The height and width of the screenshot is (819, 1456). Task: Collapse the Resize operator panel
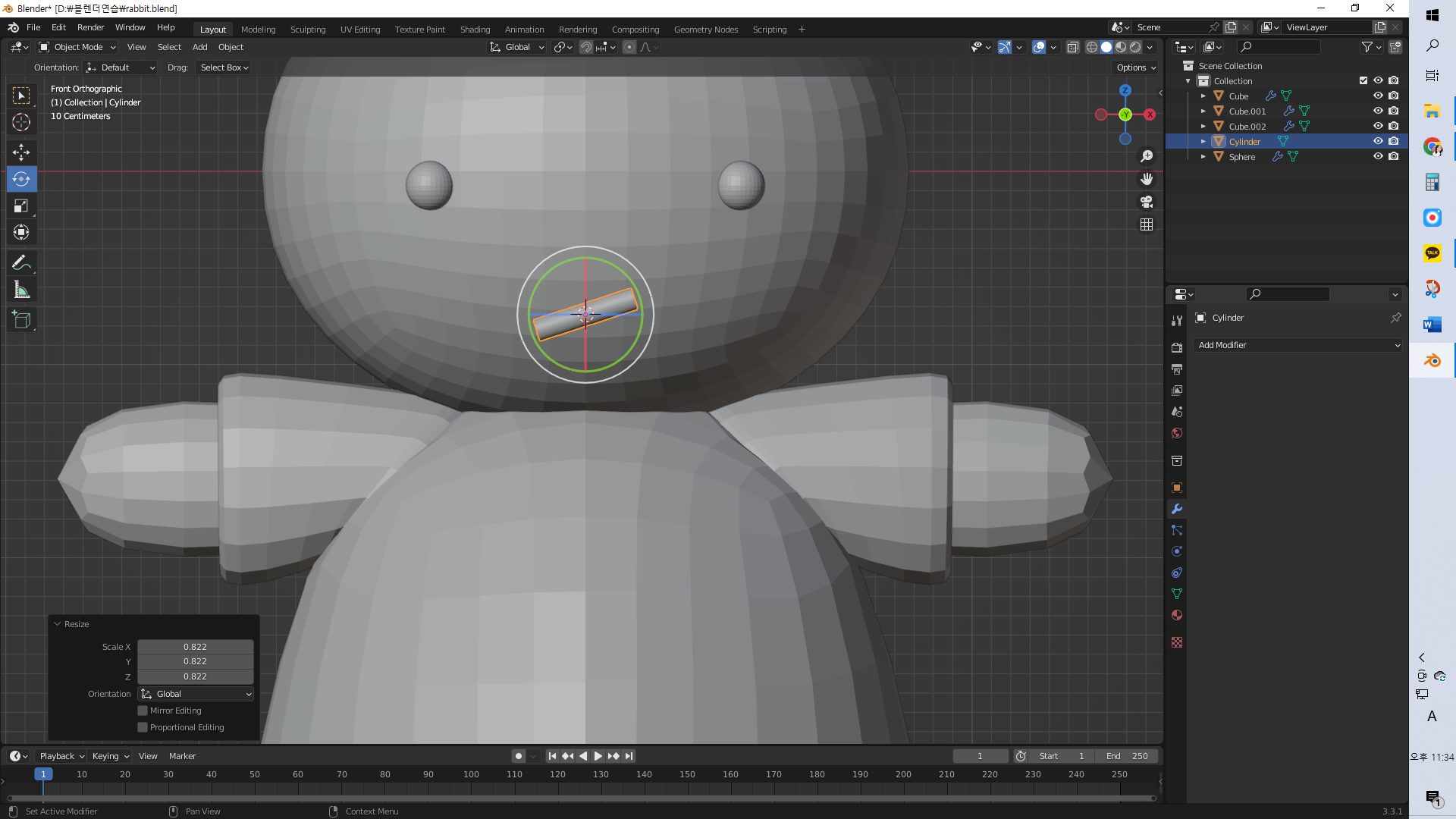(57, 624)
